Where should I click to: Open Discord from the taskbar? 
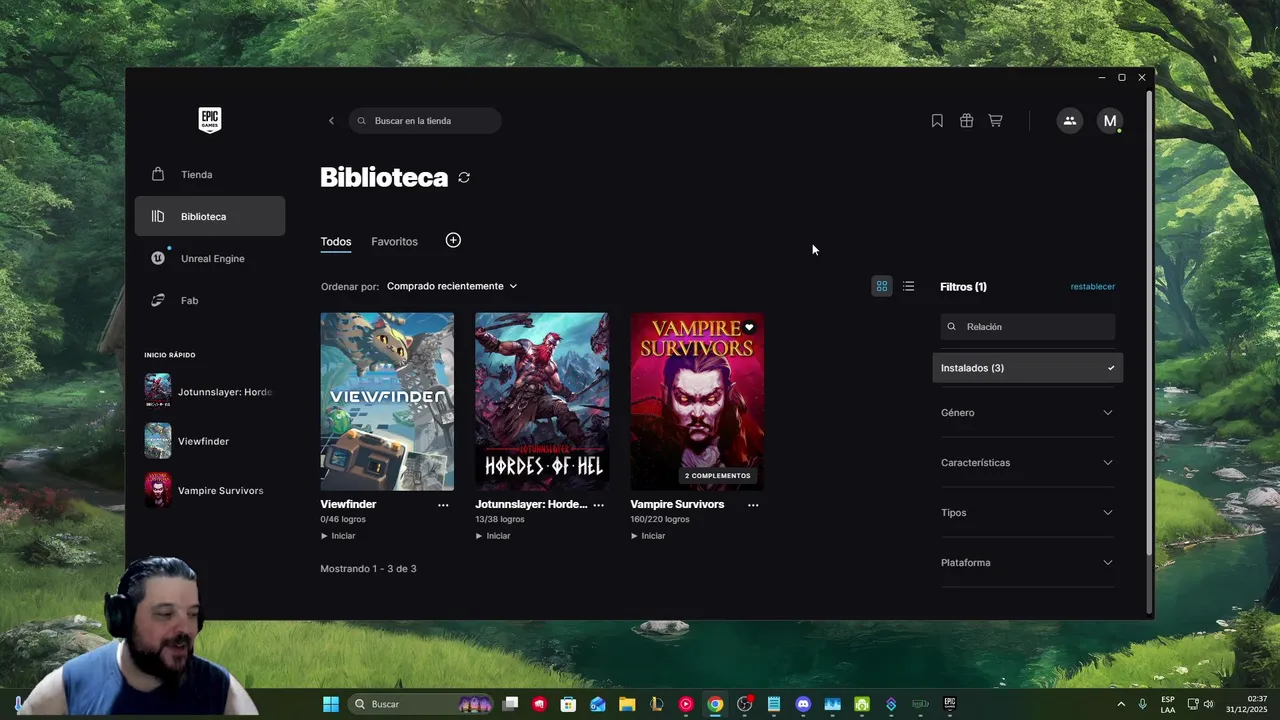tap(803, 704)
